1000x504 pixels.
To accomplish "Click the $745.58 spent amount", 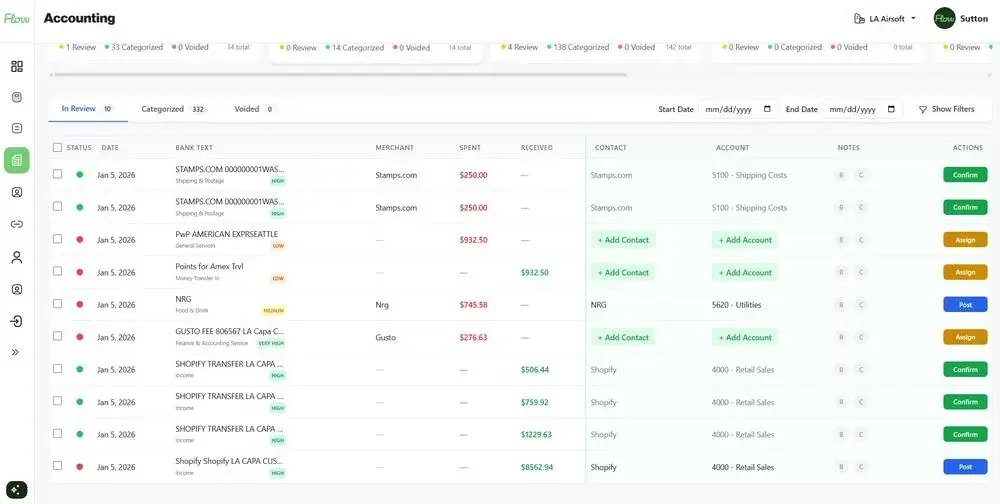I will click(x=473, y=305).
